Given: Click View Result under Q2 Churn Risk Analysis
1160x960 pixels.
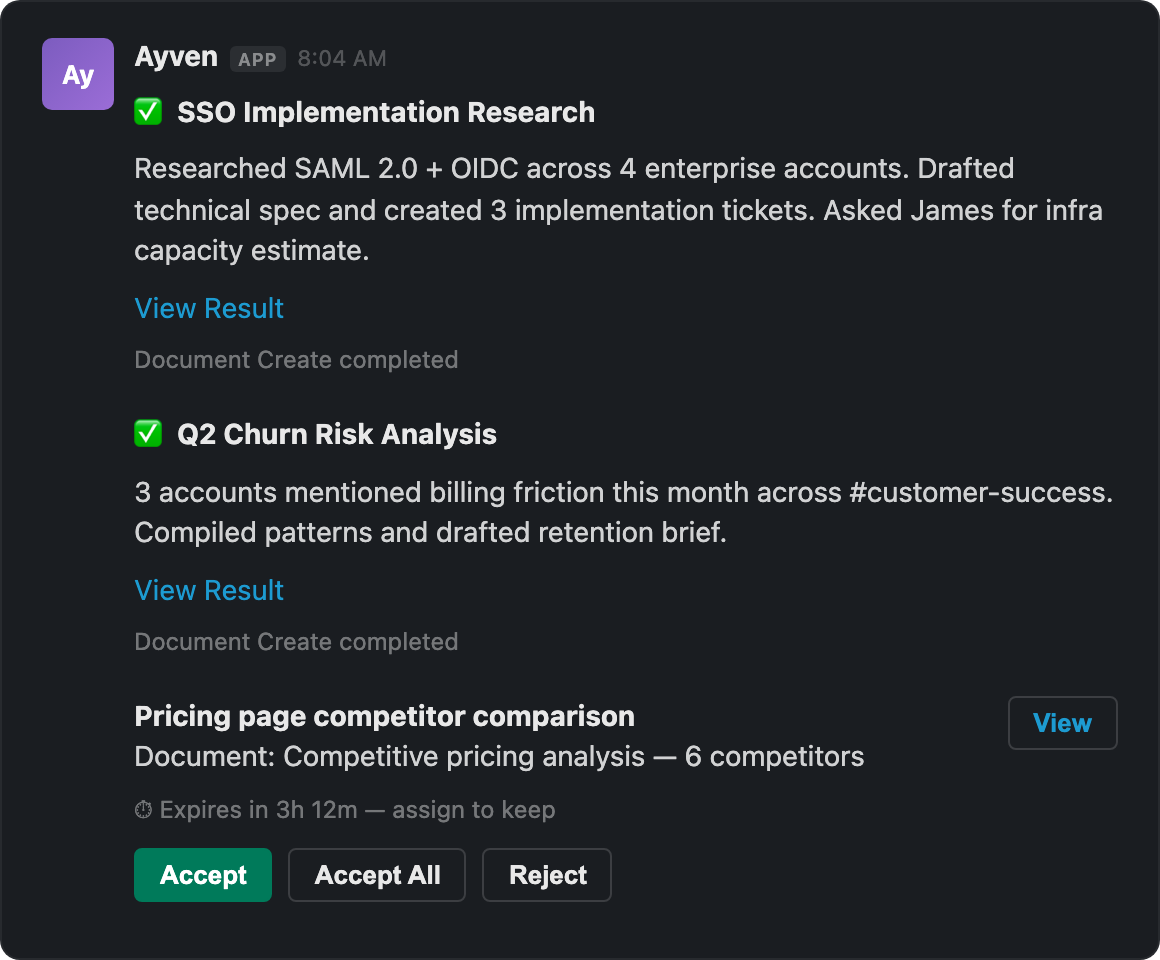Looking at the screenshot, I should 208,590.
